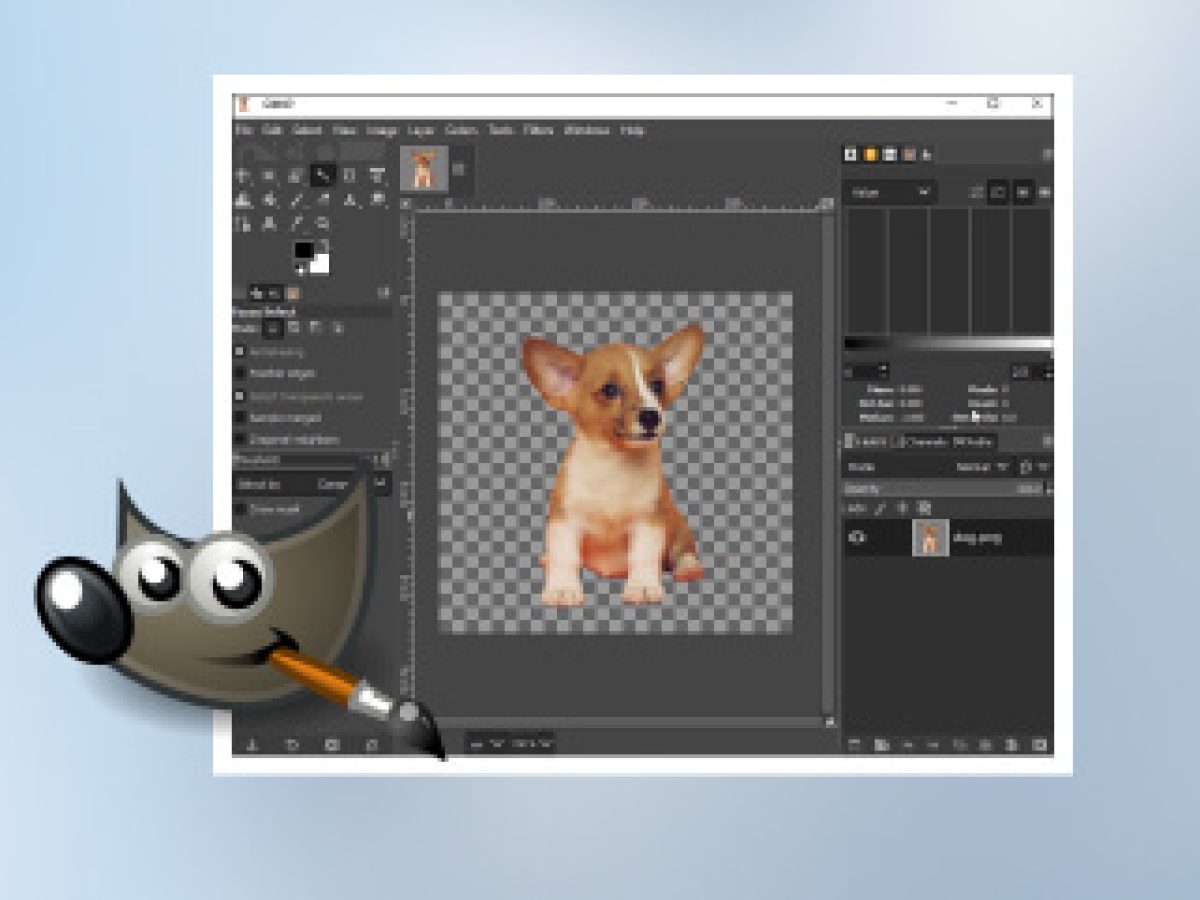1200x900 pixels.
Task: Toggle visibility of dog.png layer
Action: coord(858,537)
